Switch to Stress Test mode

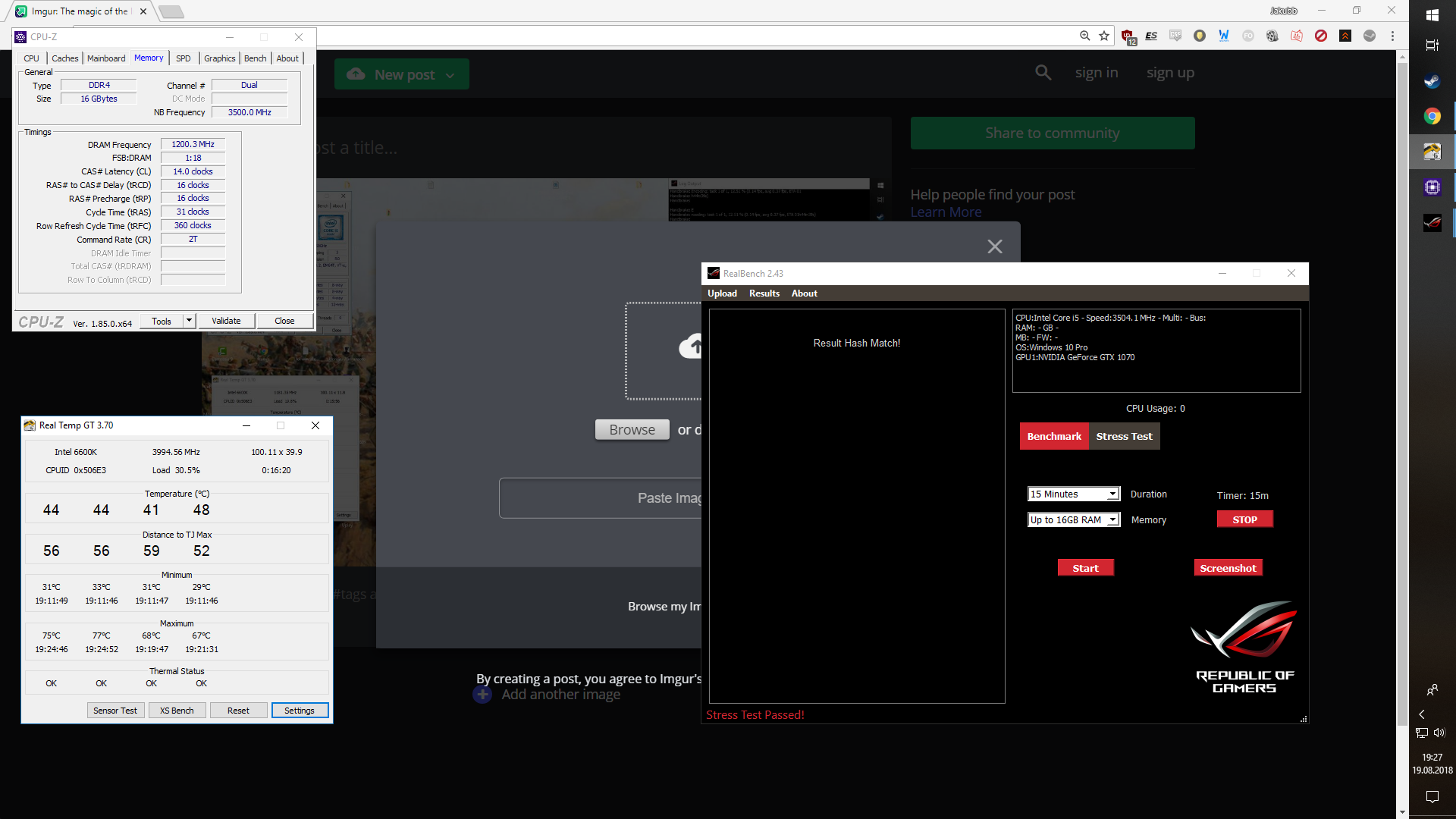pyautogui.click(x=1124, y=436)
